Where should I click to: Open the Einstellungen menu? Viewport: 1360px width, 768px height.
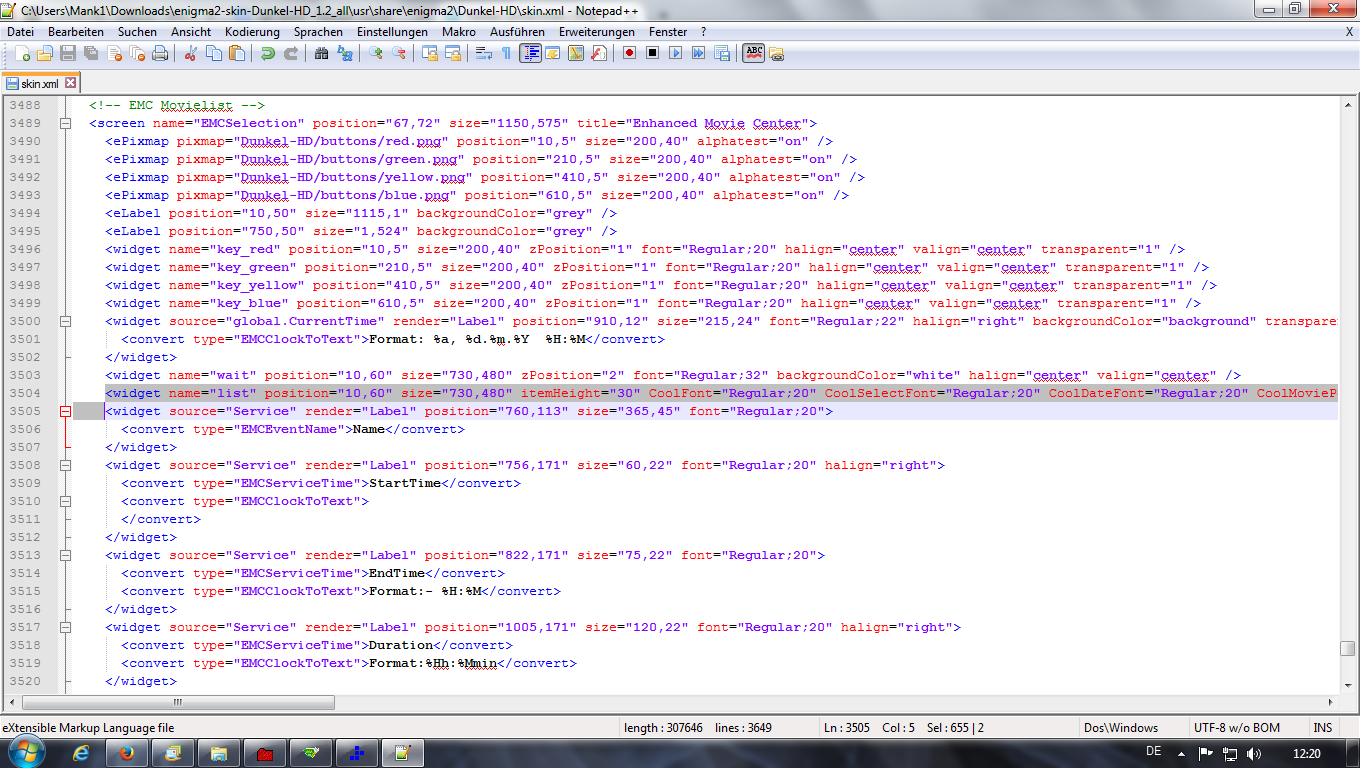(392, 32)
